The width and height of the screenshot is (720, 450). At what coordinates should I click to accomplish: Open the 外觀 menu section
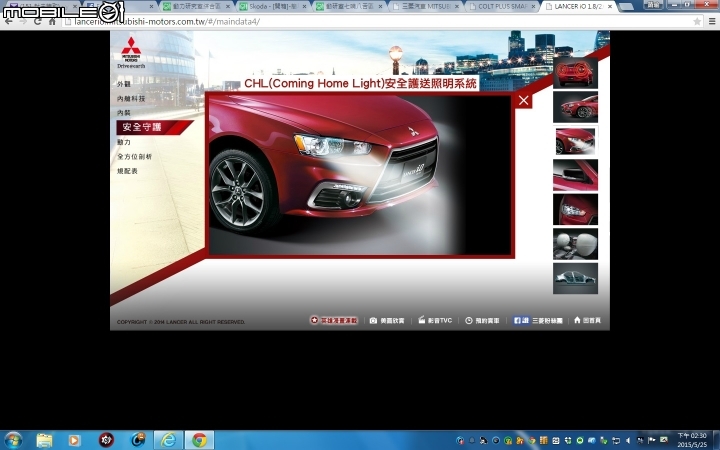[124, 84]
